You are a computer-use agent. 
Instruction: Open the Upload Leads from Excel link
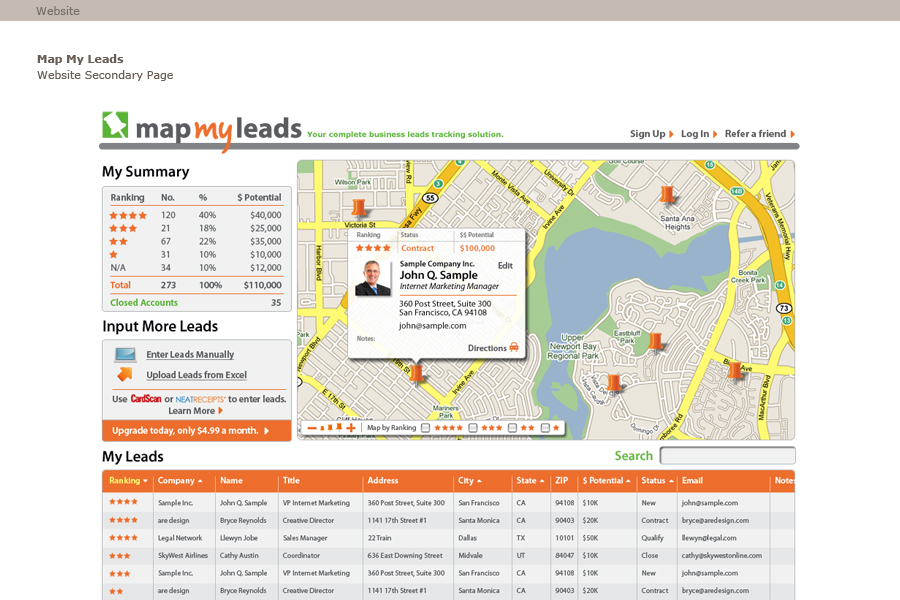click(x=196, y=375)
